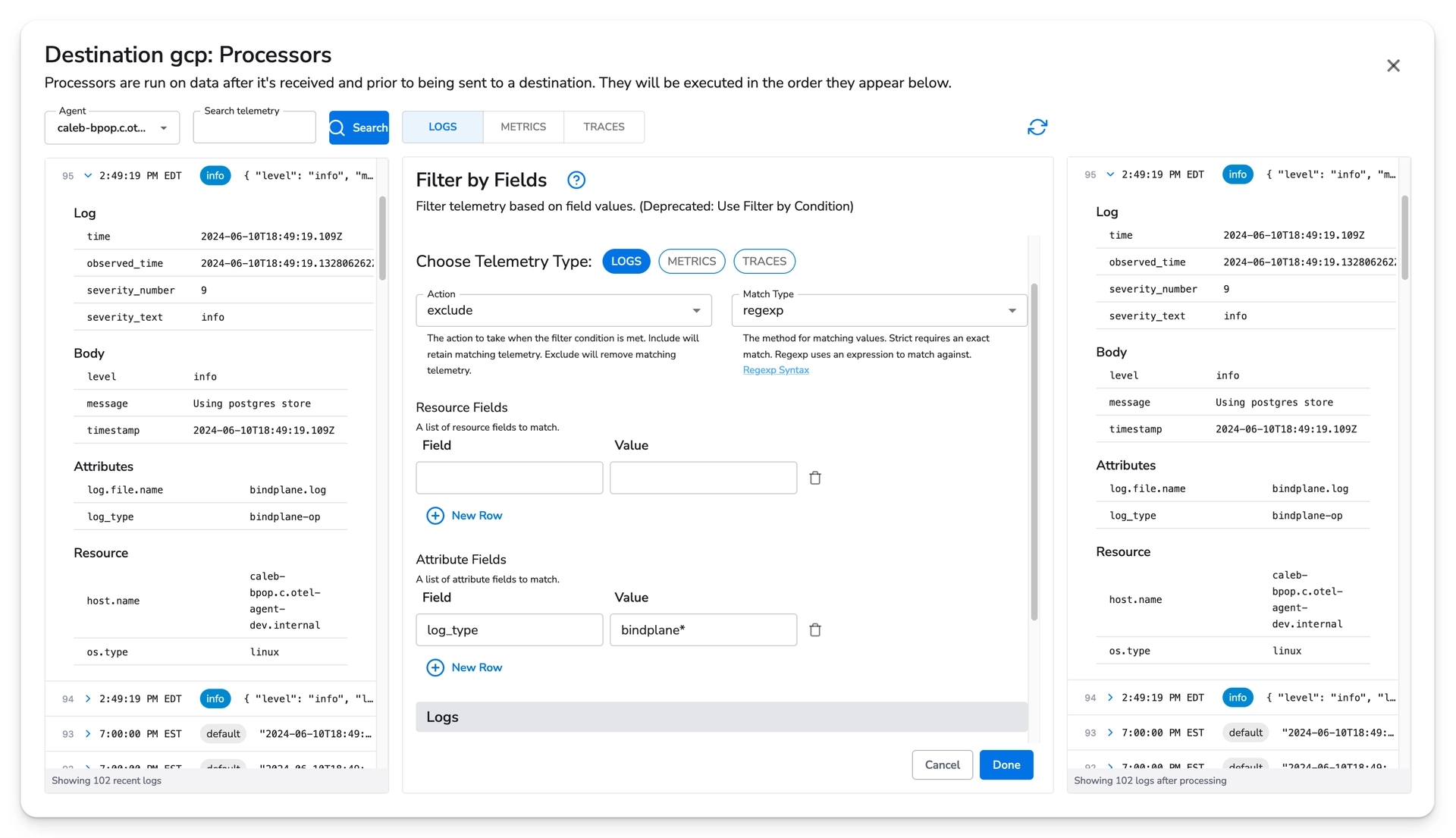Select TRACES telemetry type chip

click(x=764, y=262)
